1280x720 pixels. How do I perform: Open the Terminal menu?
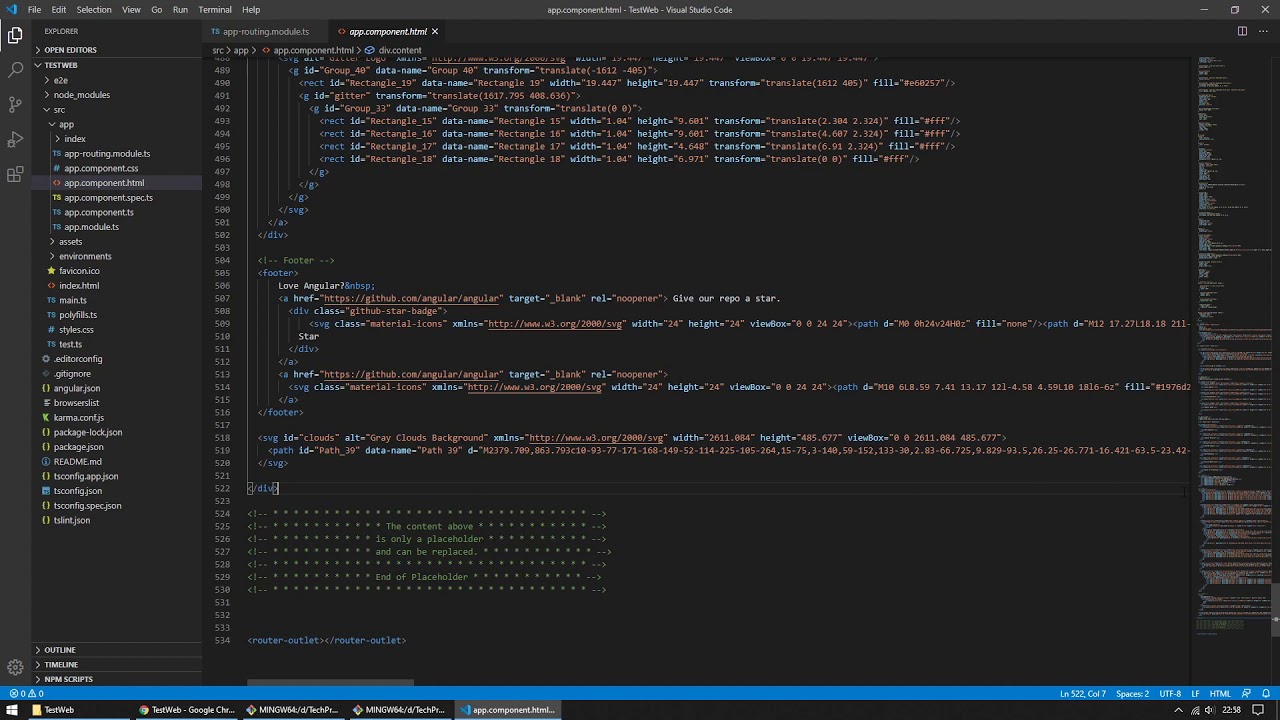click(215, 10)
